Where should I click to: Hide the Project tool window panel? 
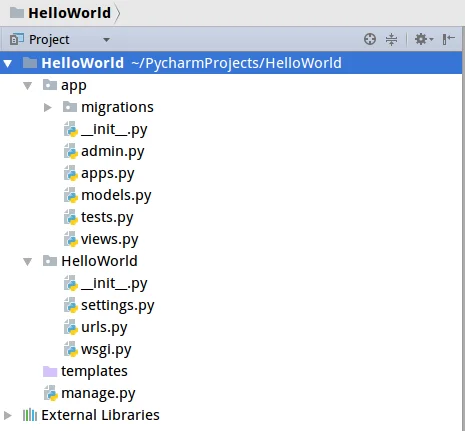coord(449,39)
